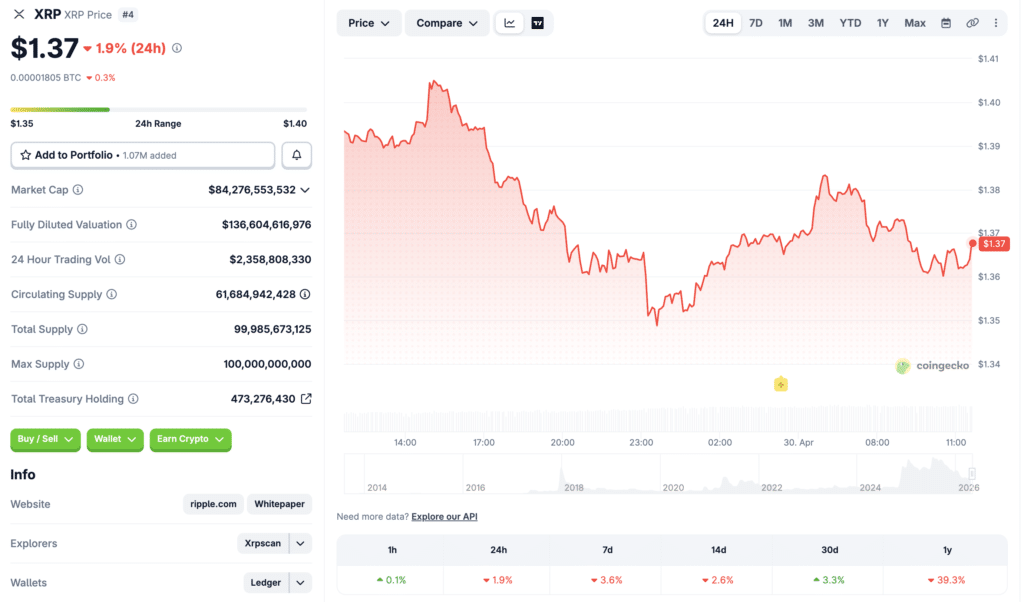Select the 1Y time range

(x=882, y=23)
